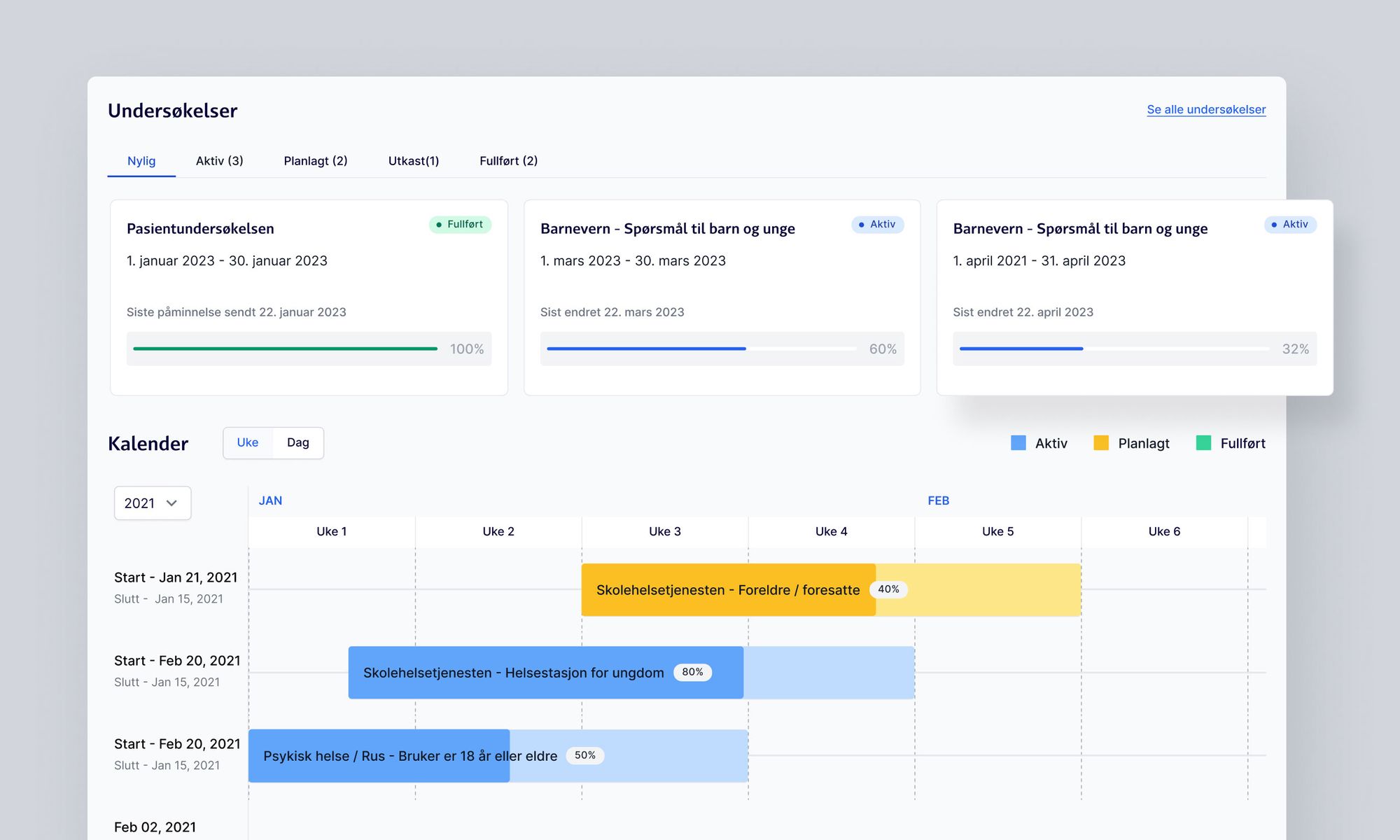Click the Uke 3 column header
1400x840 pixels.
pos(664,531)
